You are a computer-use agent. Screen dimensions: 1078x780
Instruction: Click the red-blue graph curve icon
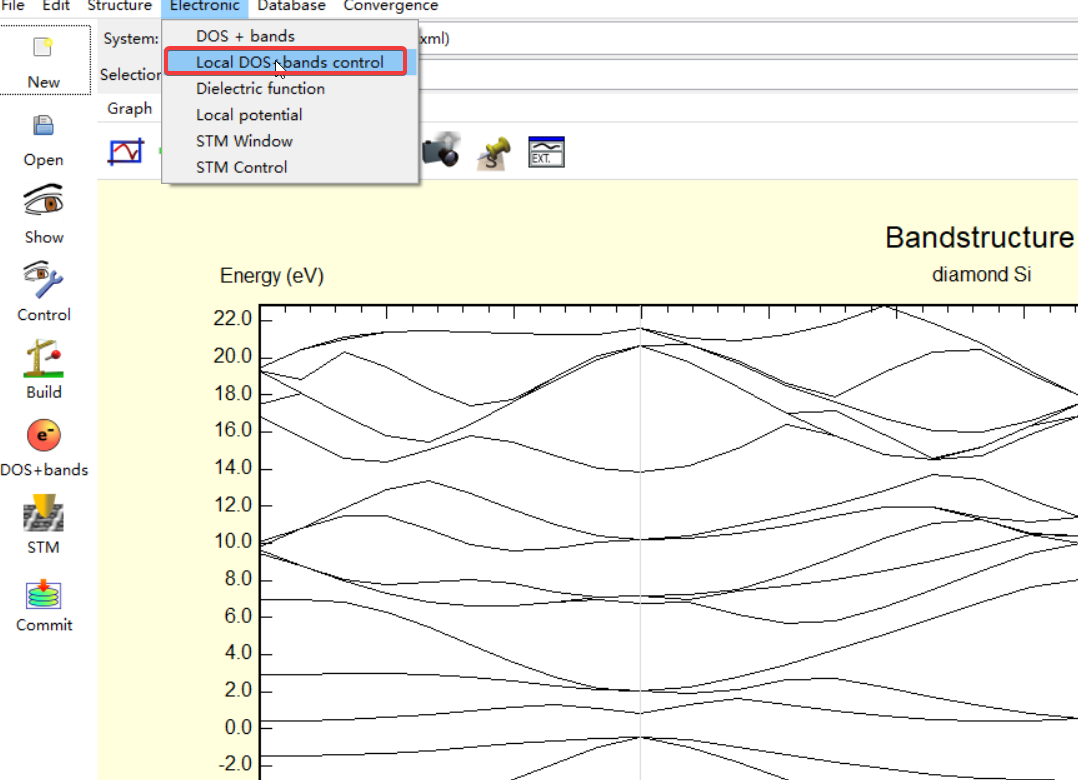click(x=126, y=151)
